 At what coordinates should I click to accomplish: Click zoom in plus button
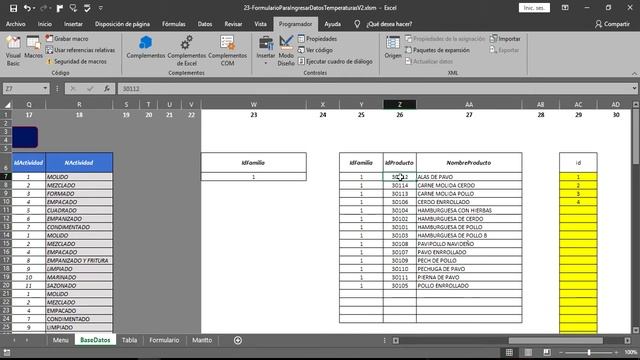[x=616, y=352]
